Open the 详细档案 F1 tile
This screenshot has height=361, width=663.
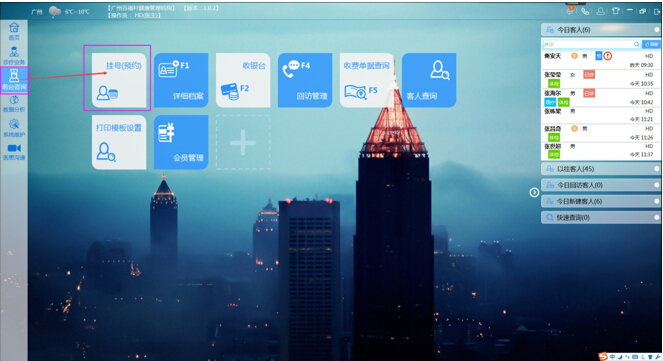tap(181, 80)
